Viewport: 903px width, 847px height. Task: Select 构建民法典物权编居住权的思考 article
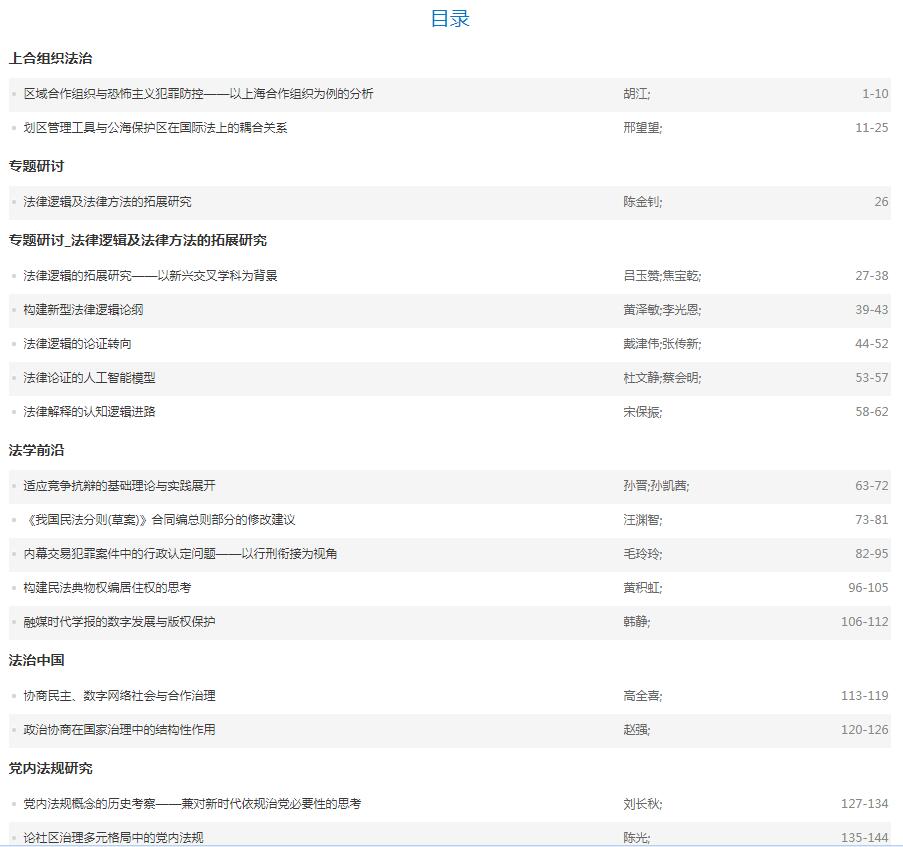tap(107, 588)
